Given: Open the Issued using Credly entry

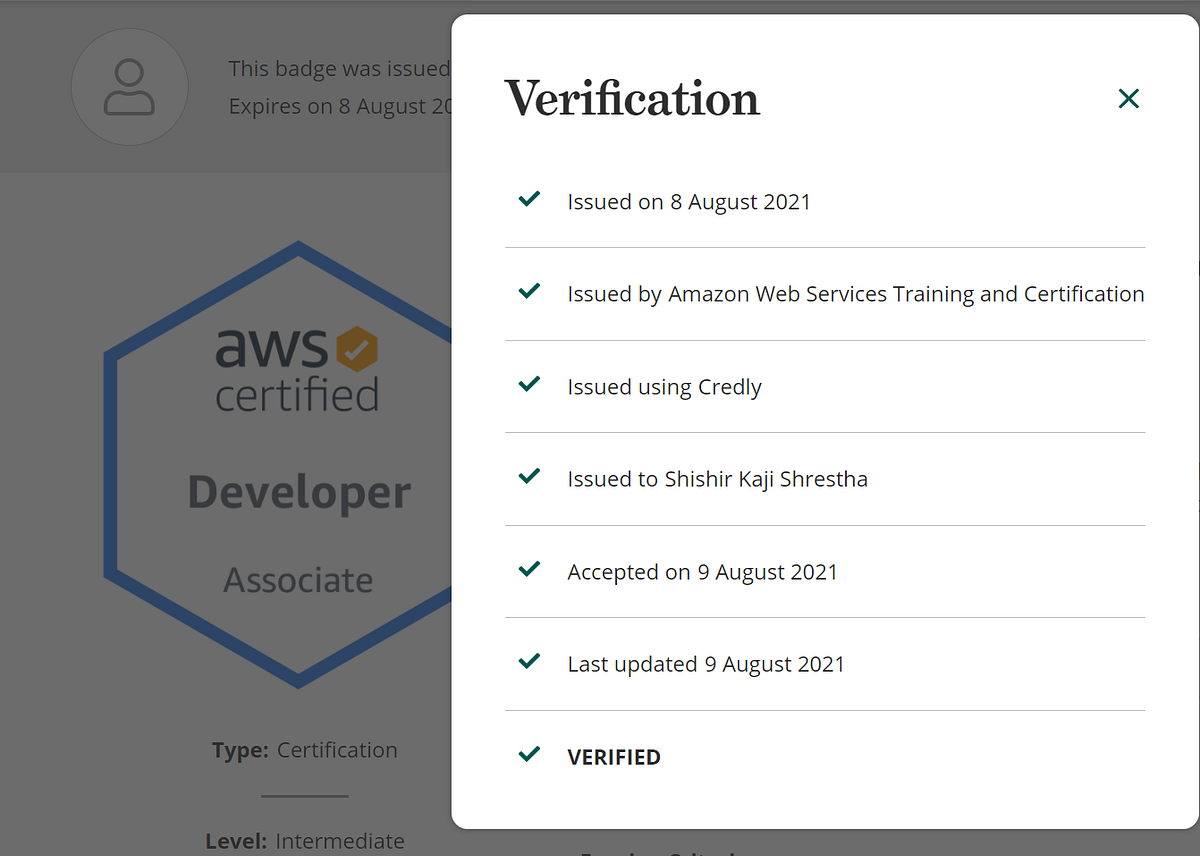Looking at the screenshot, I should pyautogui.click(x=664, y=386).
